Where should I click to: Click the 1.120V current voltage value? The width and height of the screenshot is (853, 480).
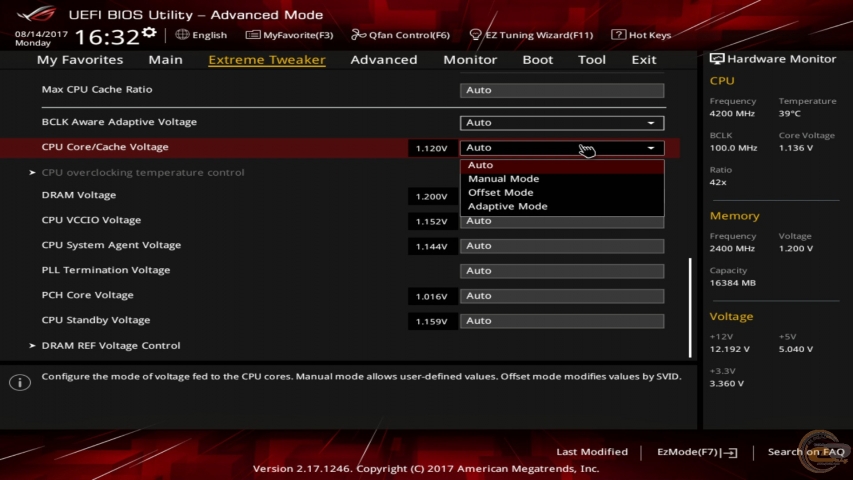[431, 148]
